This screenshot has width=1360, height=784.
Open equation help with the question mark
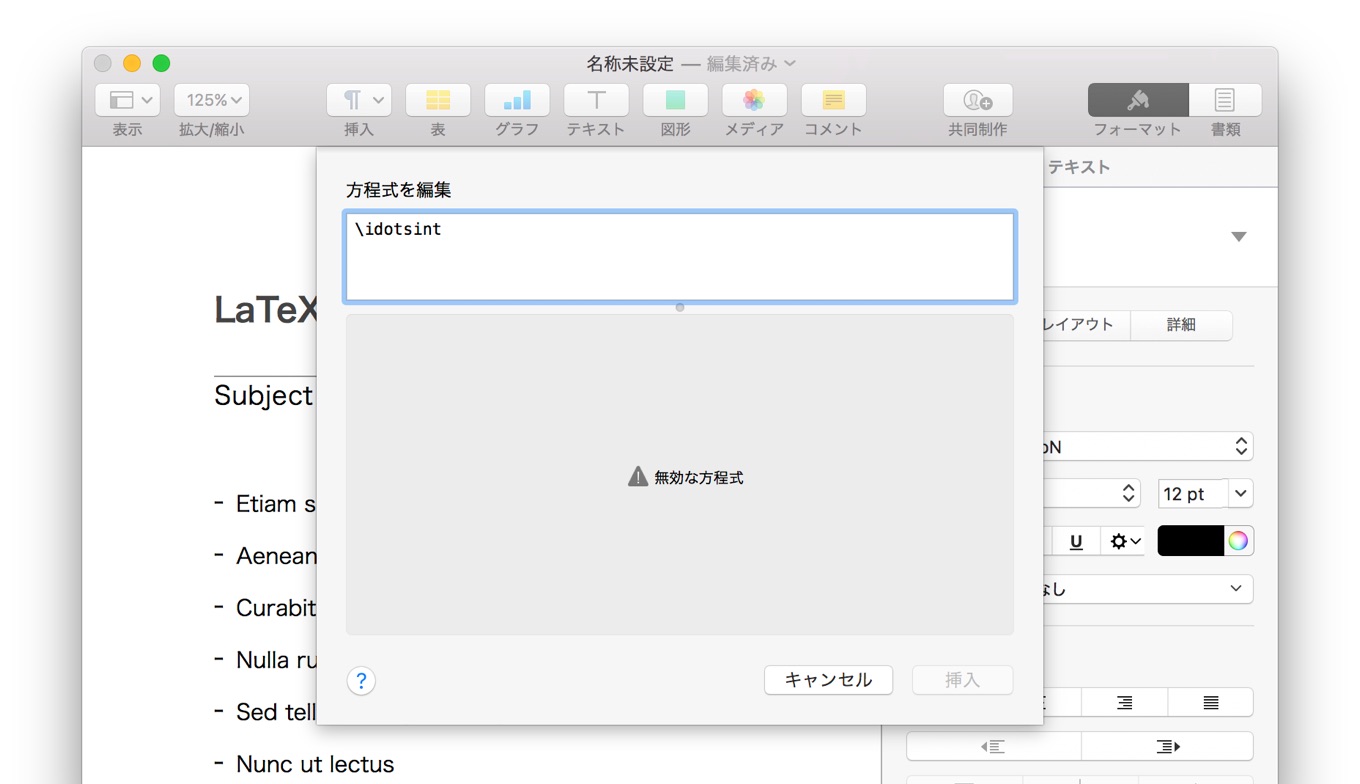pyautogui.click(x=361, y=681)
